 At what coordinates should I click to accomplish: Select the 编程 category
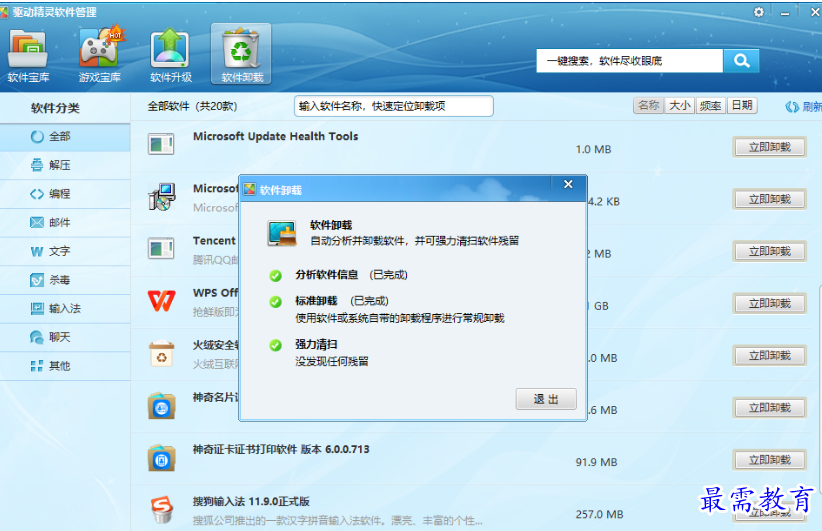click(x=65, y=194)
